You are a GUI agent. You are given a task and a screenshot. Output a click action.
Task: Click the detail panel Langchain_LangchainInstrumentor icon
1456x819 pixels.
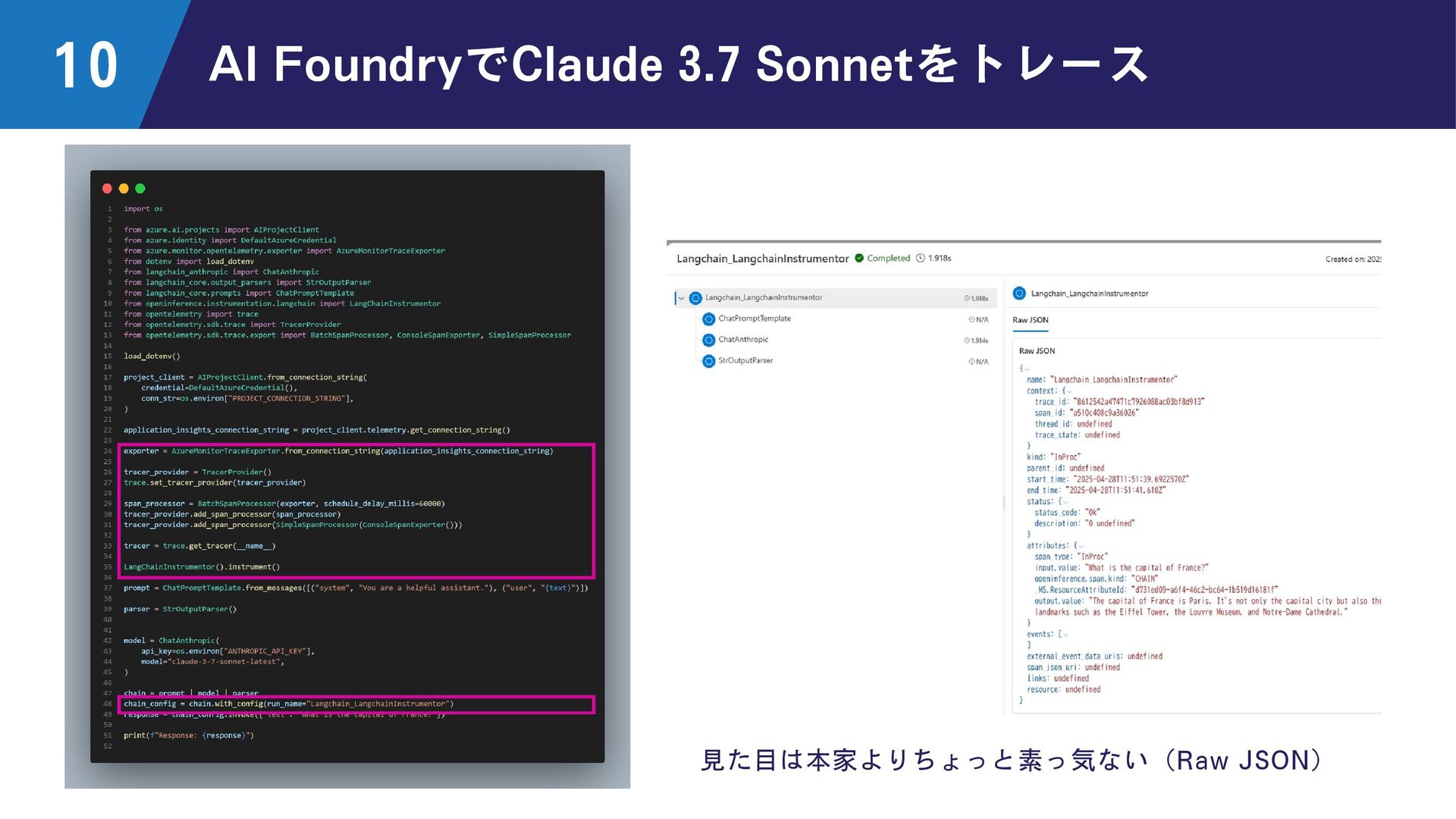[1019, 293]
